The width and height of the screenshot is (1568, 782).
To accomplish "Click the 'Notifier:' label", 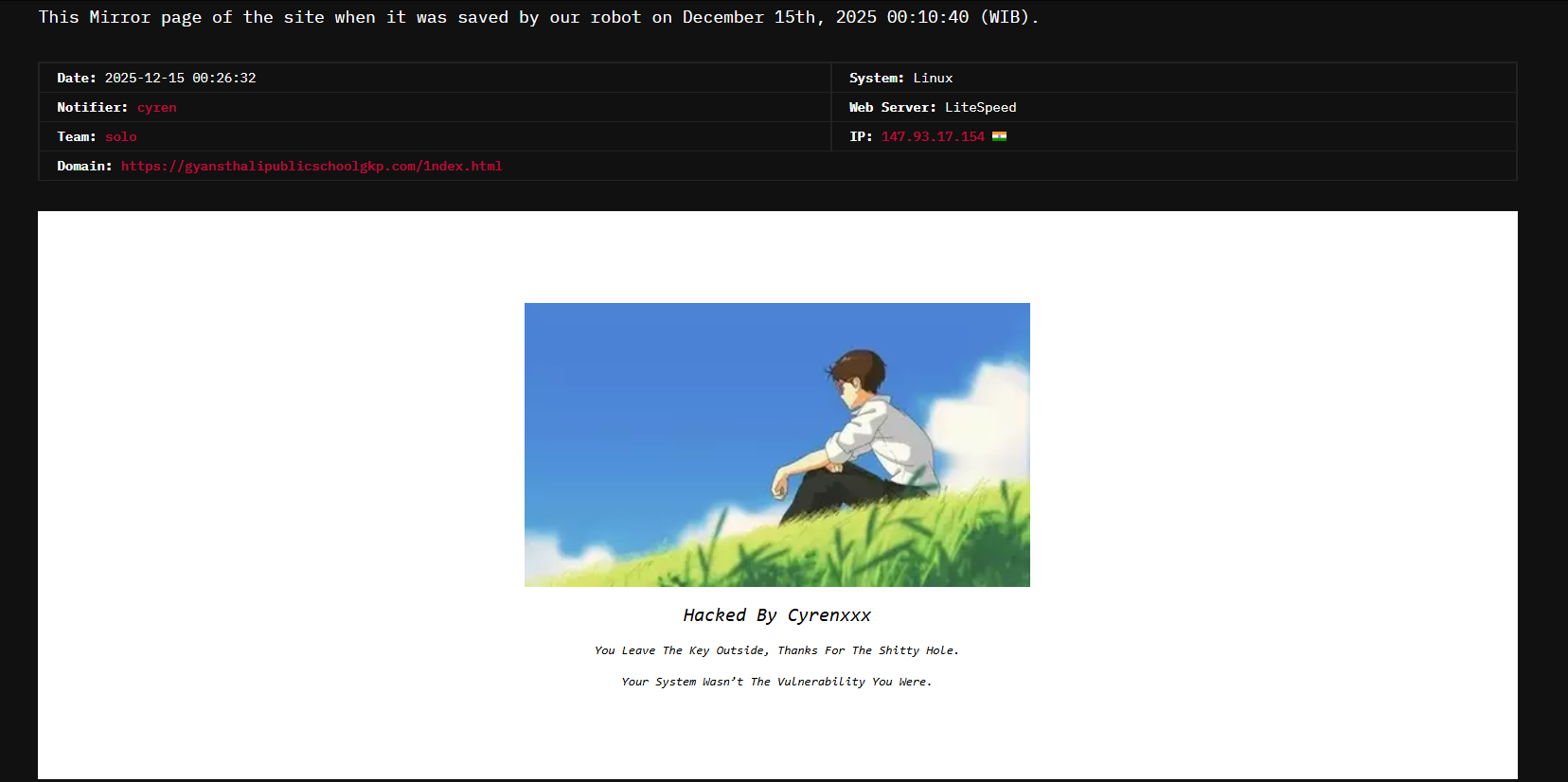I will point(92,108).
